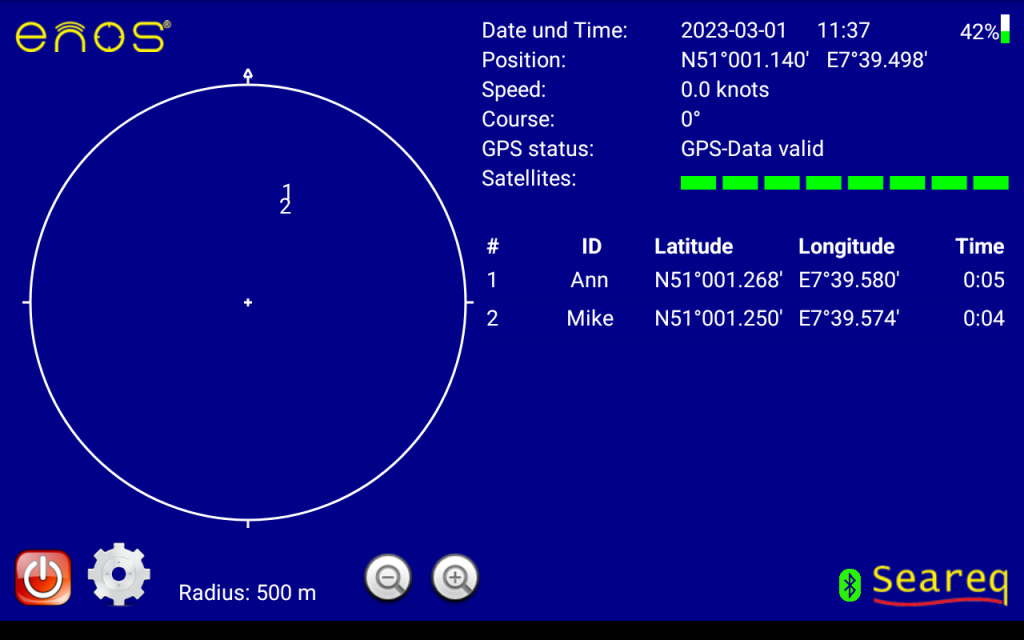Open settings via the gear icon
This screenshot has height=640, width=1024.
(x=119, y=576)
